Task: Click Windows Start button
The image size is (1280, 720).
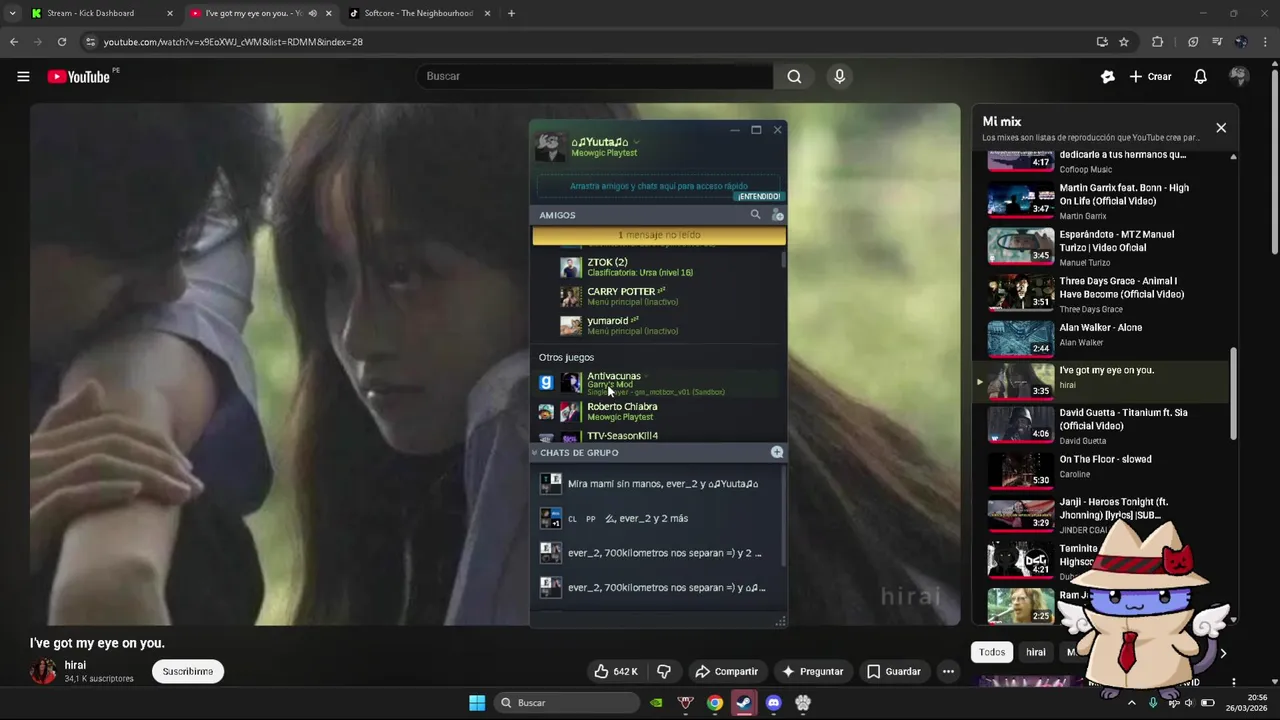Action: pyautogui.click(x=477, y=703)
